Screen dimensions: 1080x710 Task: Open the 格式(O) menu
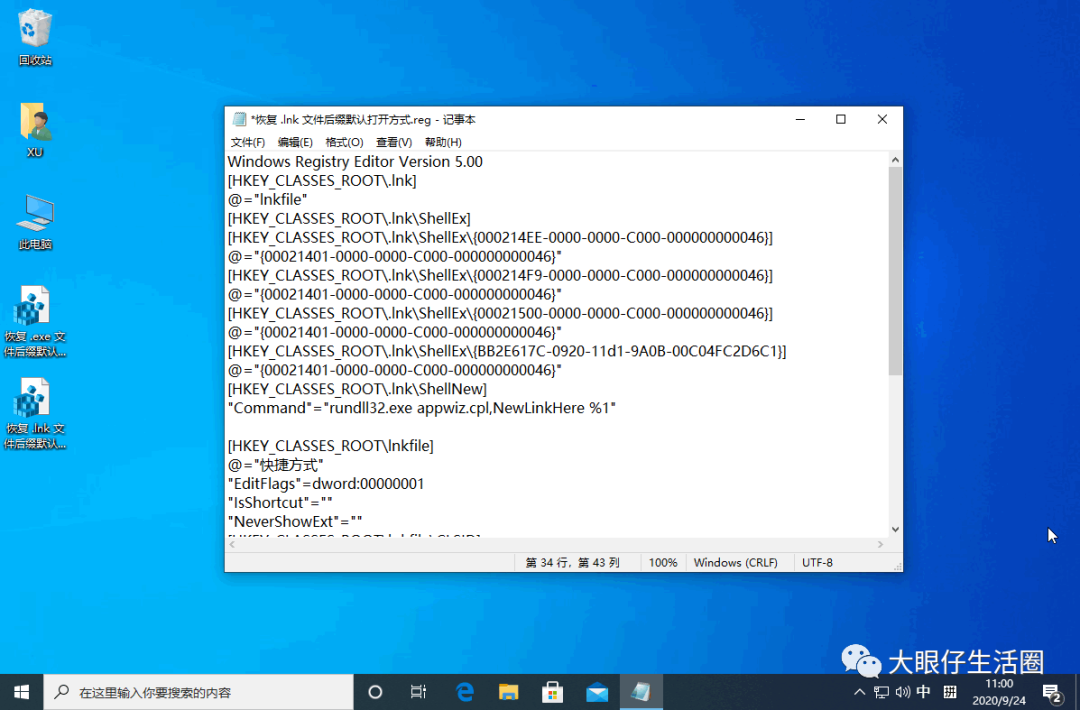click(344, 142)
